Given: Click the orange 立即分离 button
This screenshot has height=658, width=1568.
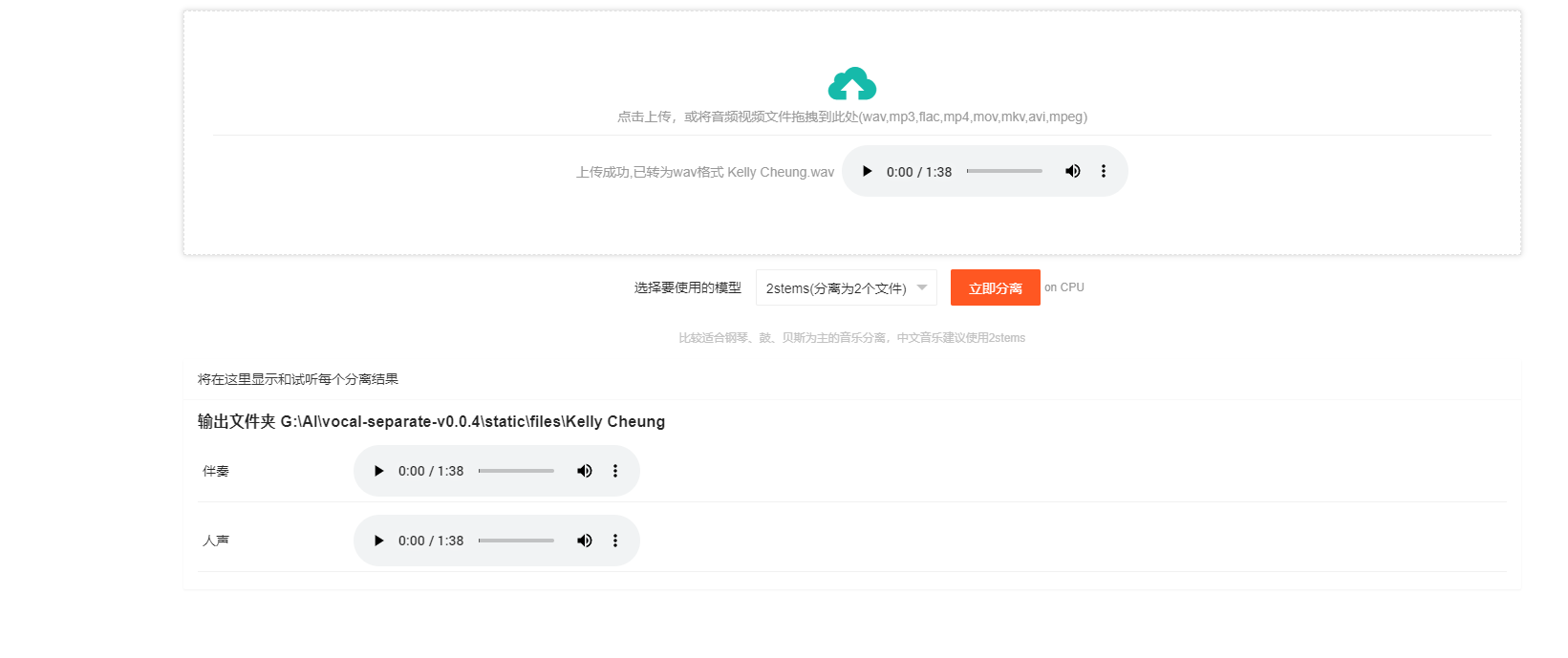Looking at the screenshot, I should pos(996,287).
